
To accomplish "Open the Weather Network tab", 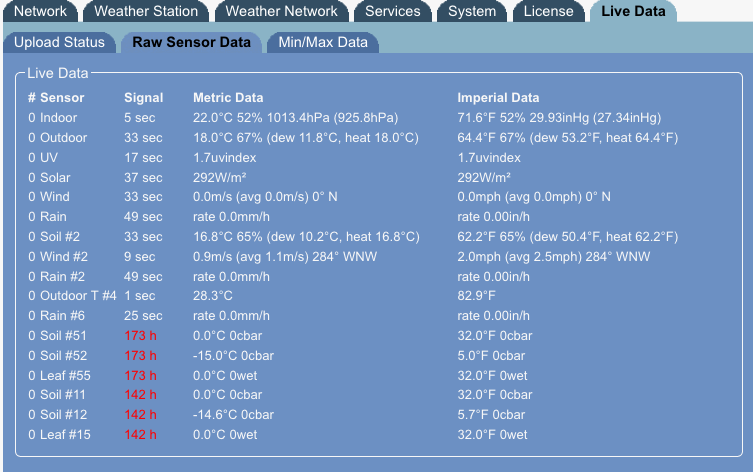I will [x=282, y=12].
